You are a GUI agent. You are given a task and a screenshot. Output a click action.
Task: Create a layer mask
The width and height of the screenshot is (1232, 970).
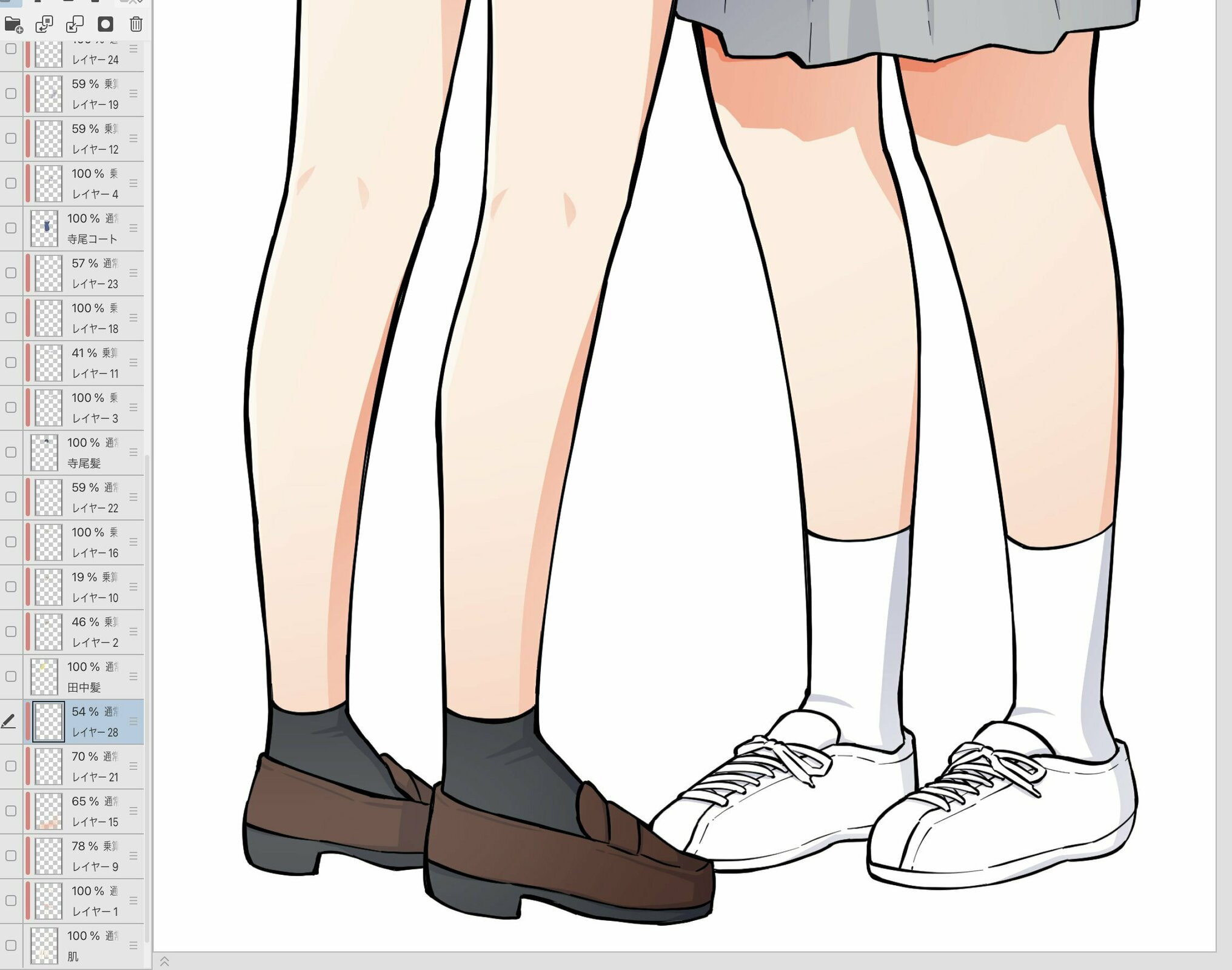click(x=105, y=24)
